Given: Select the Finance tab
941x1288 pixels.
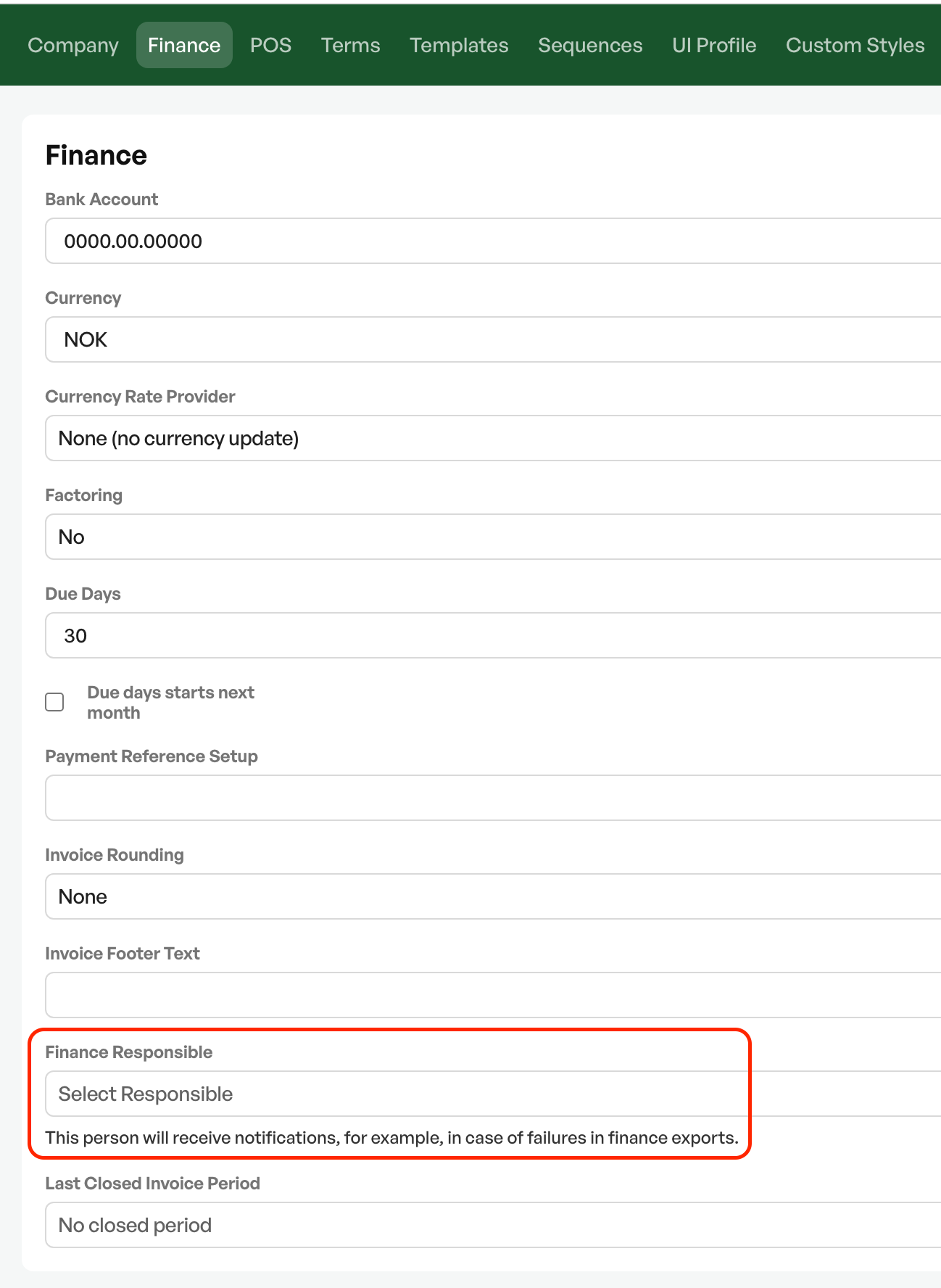Looking at the screenshot, I should 184,45.
